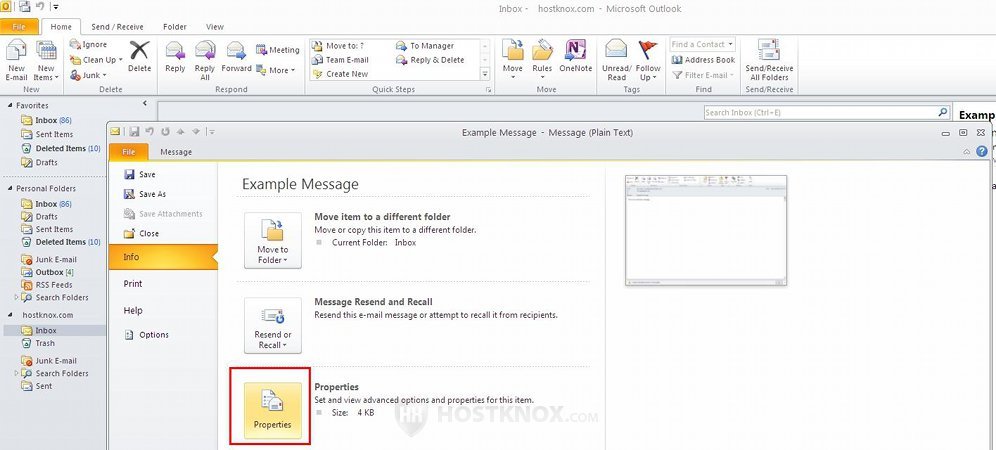Click the search magnifier icon
Screen dimensions: 996x450
click(943, 112)
